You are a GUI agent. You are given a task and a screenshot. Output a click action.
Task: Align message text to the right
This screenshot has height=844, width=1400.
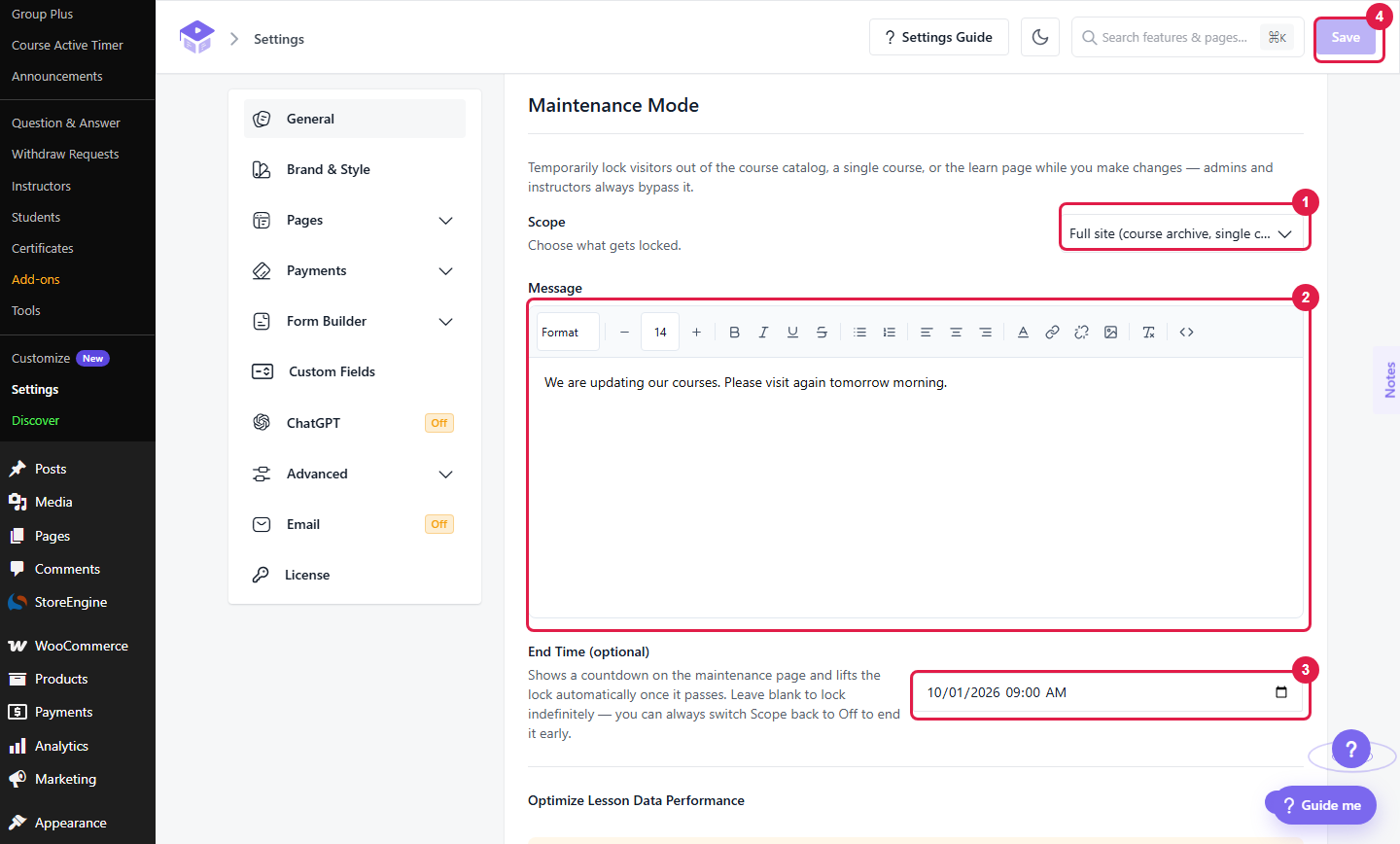coord(986,333)
